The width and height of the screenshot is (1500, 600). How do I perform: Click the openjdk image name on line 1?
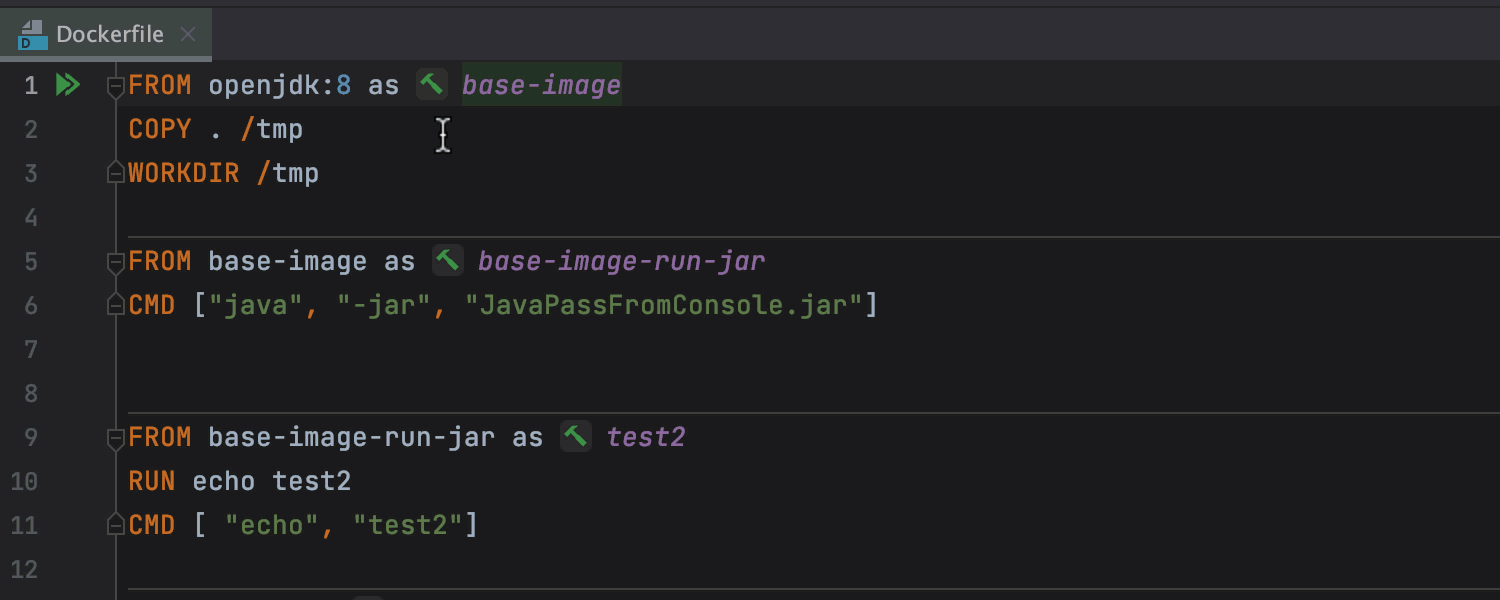coord(268,86)
